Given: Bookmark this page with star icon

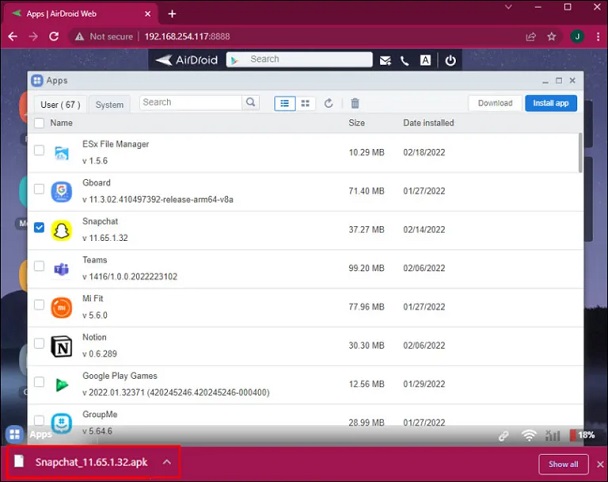Looking at the screenshot, I should click(551, 36).
